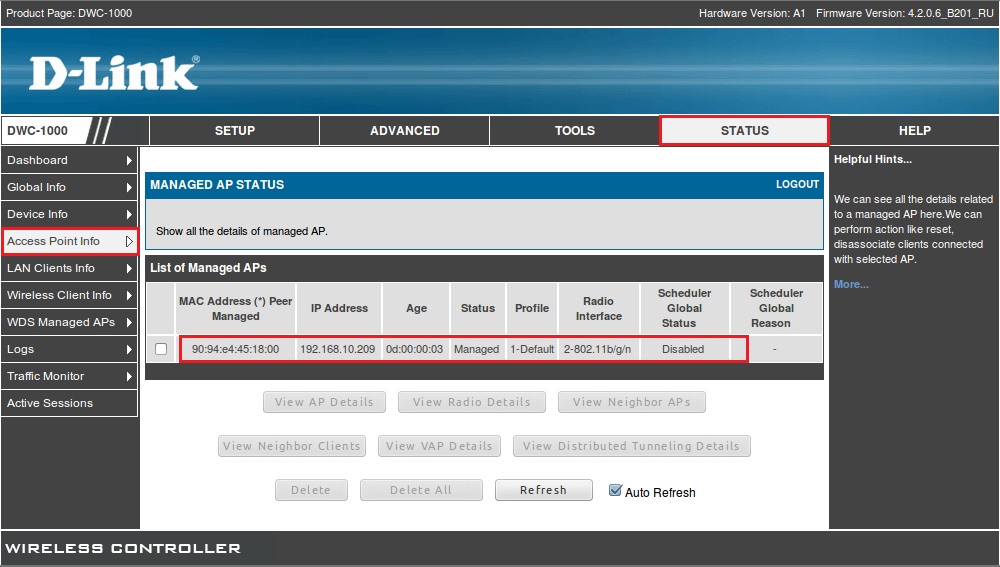Open the More... helpful hints link
Screen dimensions: 1000x567
pos(851,284)
